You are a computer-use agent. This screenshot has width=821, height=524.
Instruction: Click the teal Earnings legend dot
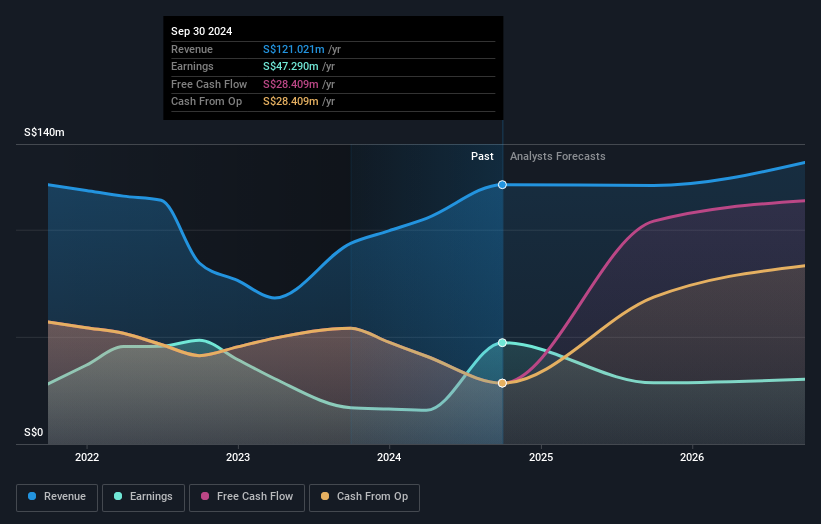click(118, 496)
